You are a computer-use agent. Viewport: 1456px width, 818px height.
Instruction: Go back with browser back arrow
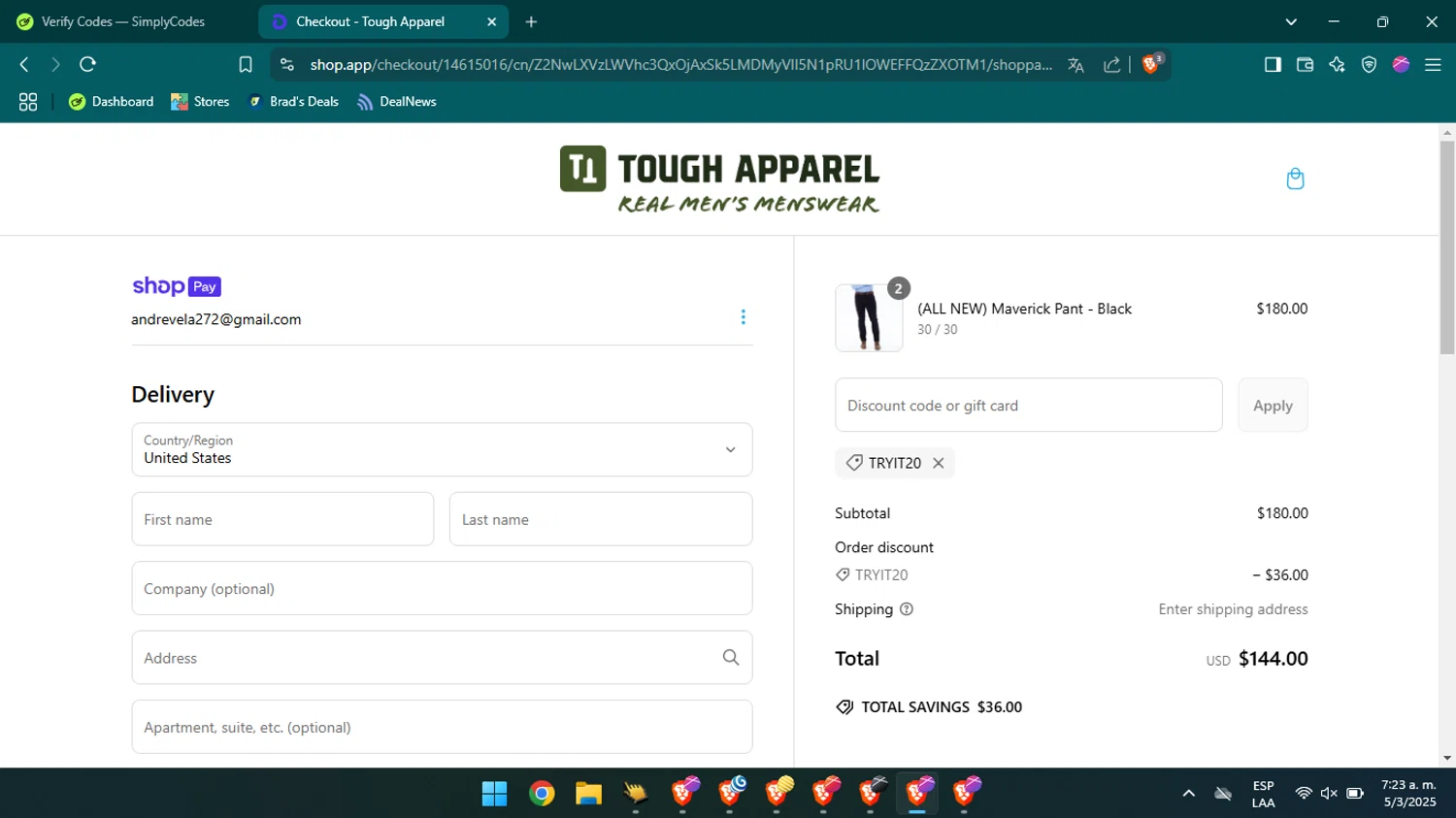tap(24, 64)
